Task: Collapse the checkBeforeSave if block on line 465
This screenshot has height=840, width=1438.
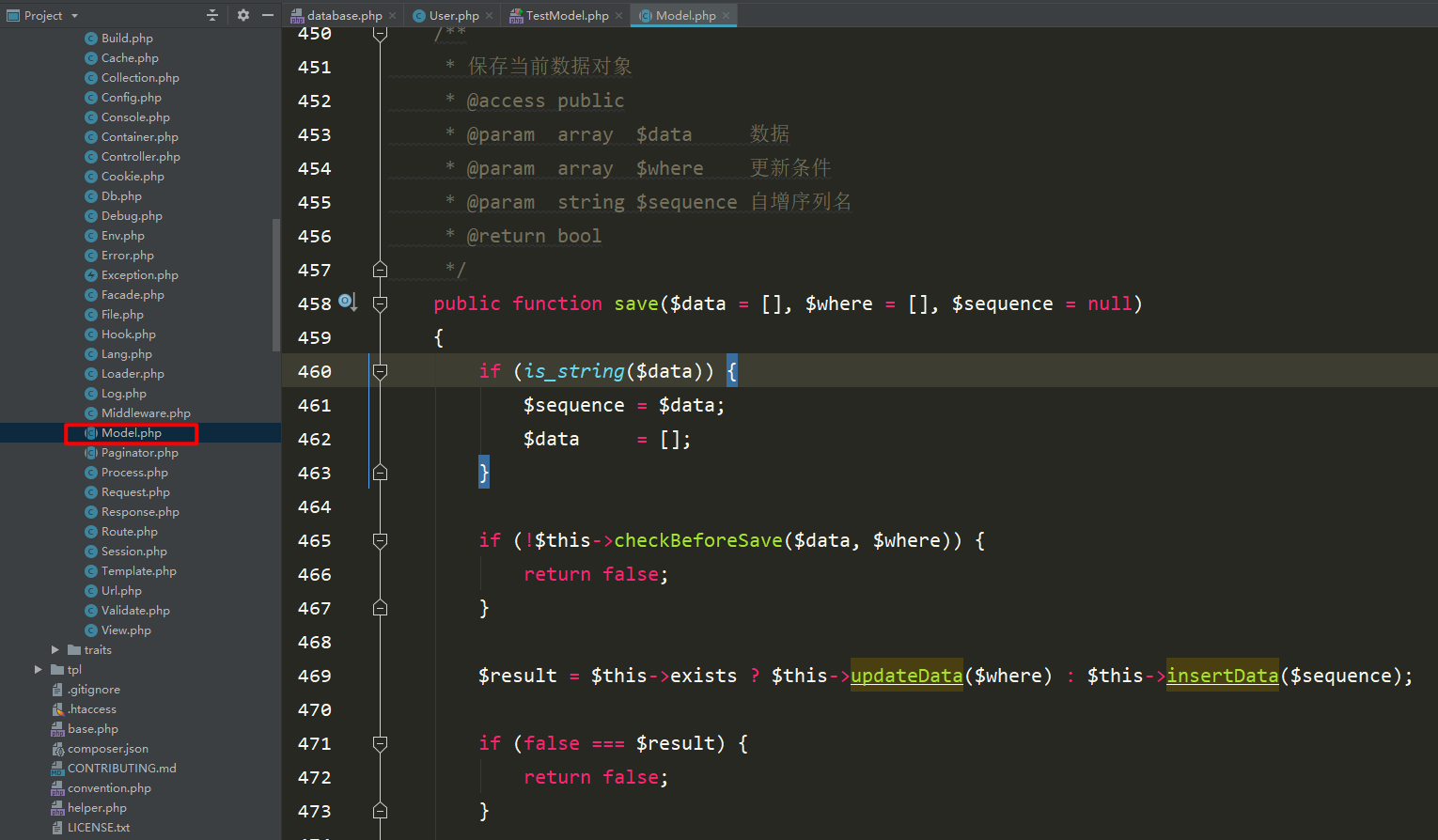Action: 380,540
